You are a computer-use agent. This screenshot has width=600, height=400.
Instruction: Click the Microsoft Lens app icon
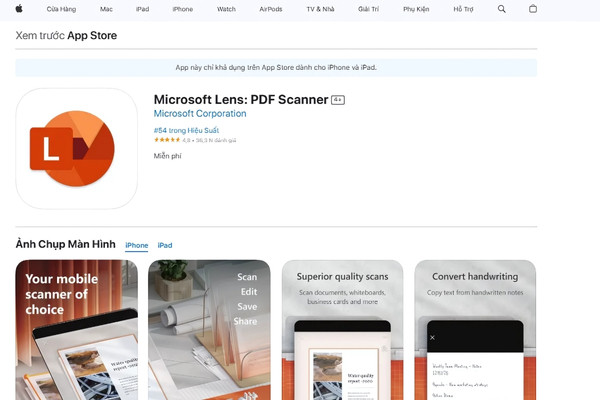[77, 149]
